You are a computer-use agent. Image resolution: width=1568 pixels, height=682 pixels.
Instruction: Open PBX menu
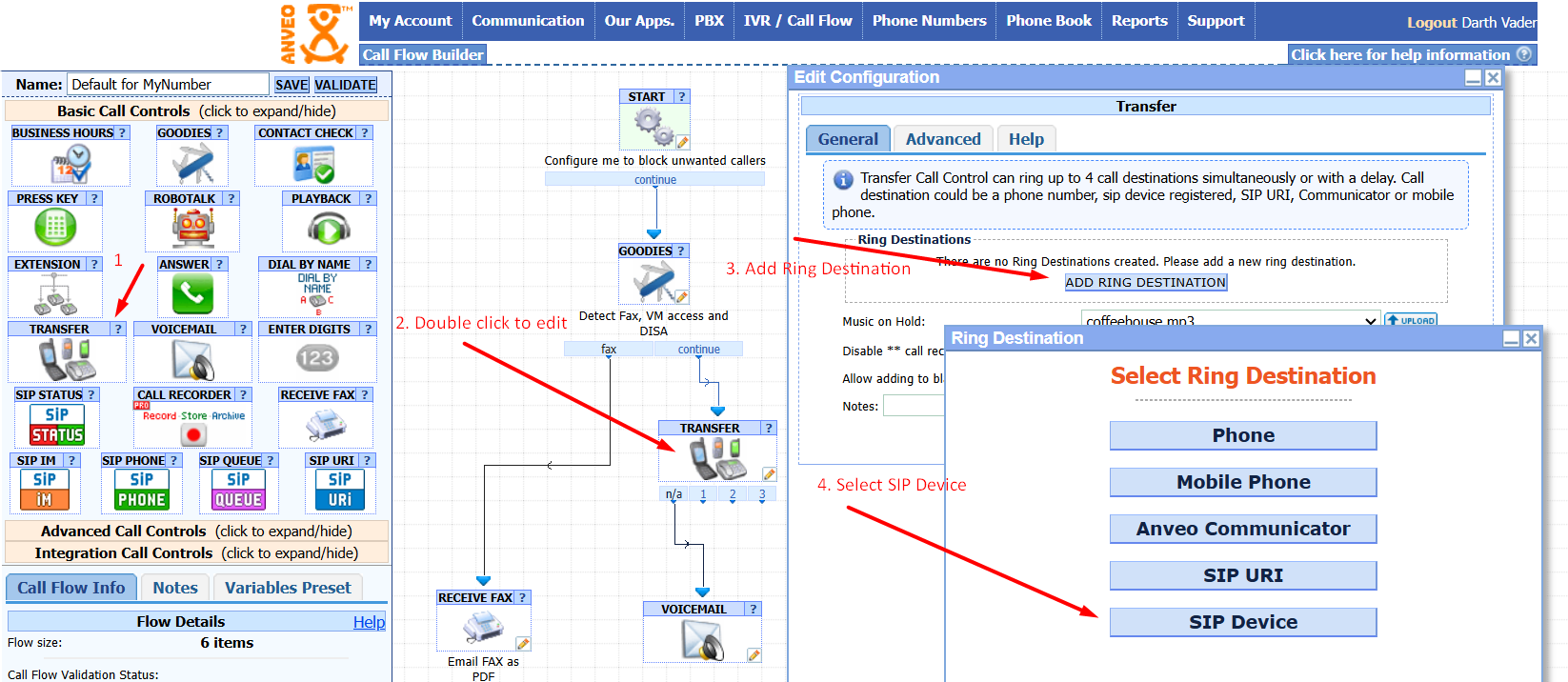coord(709,21)
